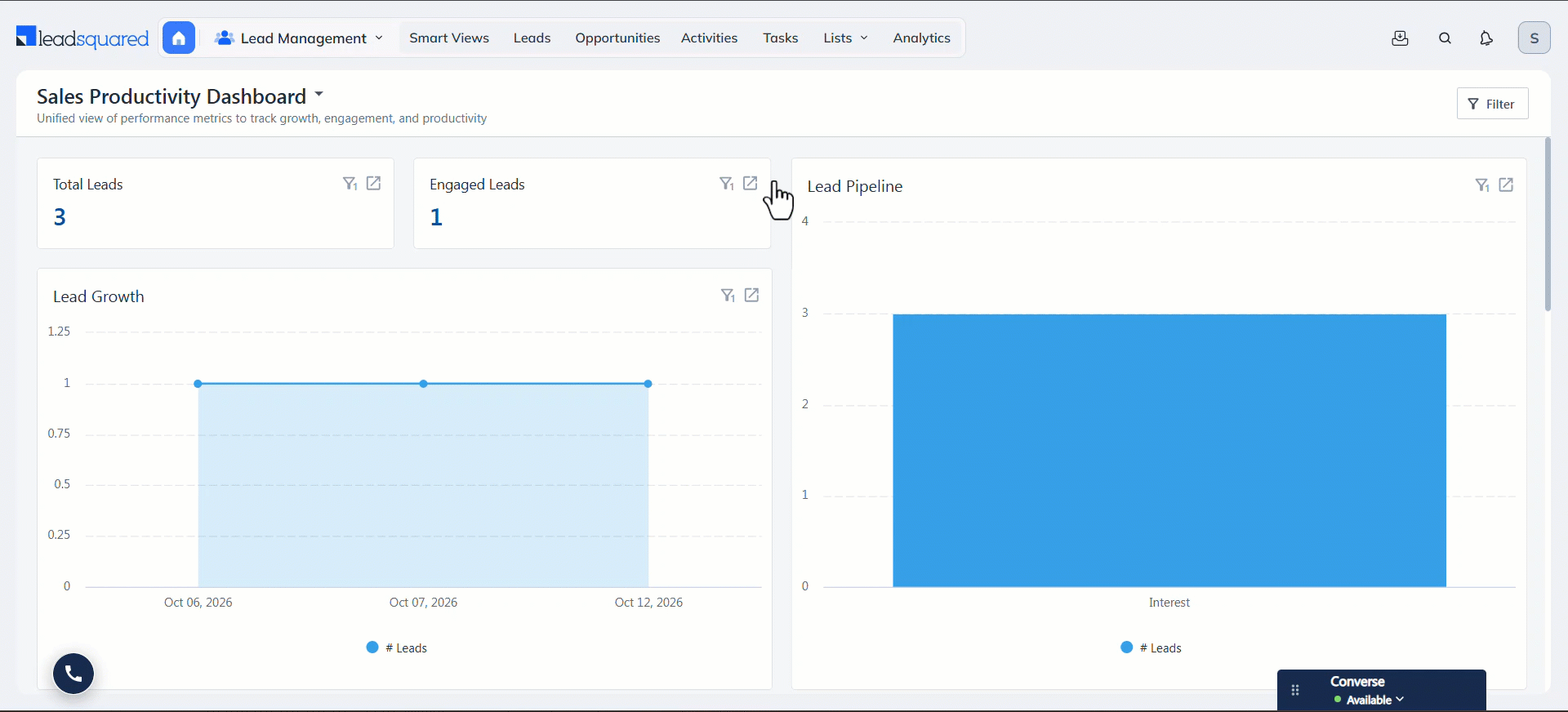The image size is (1568, 712).
Task: Grab the Converse panel drag handle
Action: (x=1295, y=691)
